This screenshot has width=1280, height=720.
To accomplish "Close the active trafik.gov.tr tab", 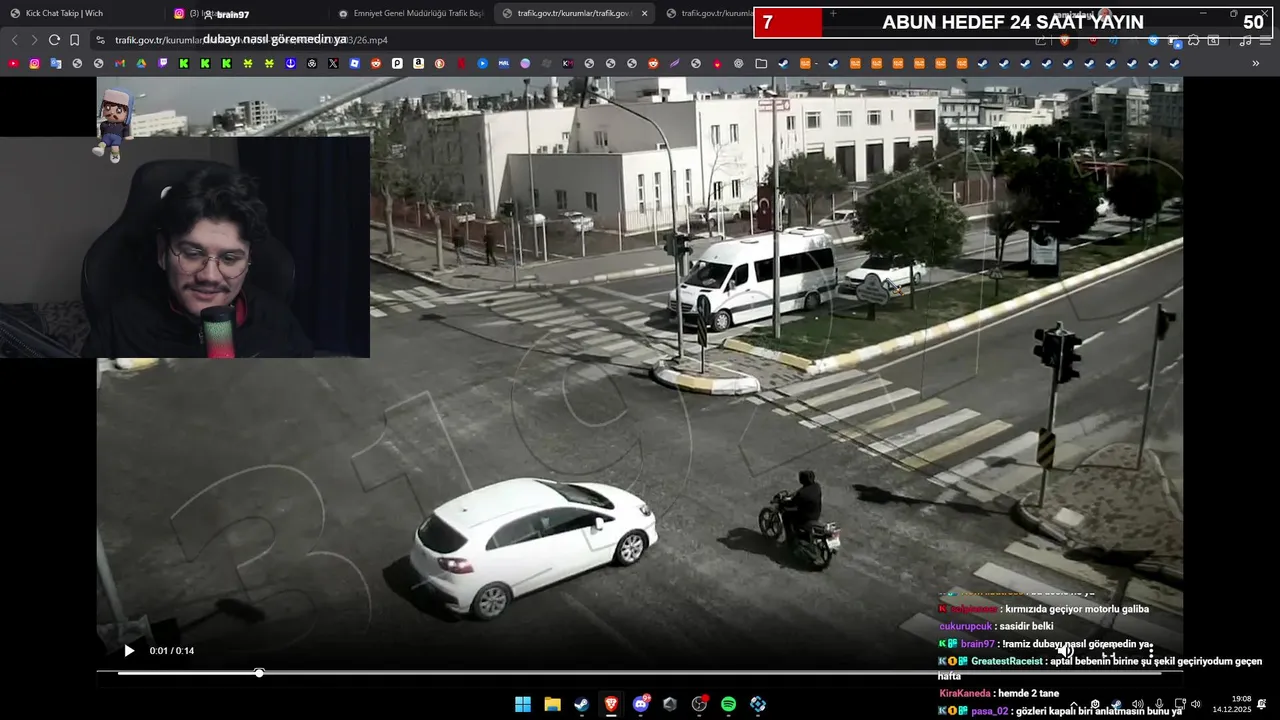I will click(x=644, y=13).
